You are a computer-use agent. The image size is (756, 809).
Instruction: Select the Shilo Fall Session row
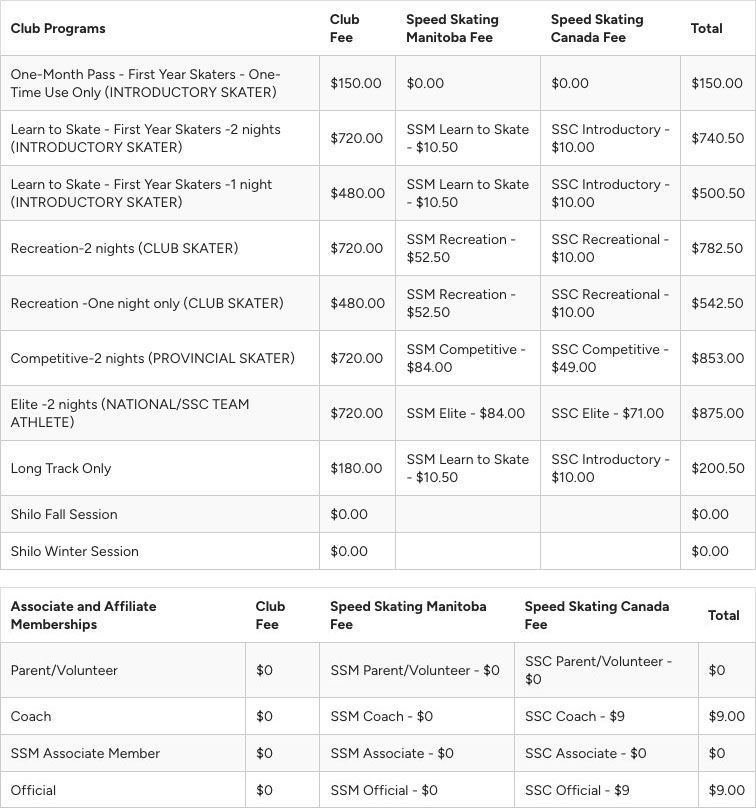click(x=378, y=514)
